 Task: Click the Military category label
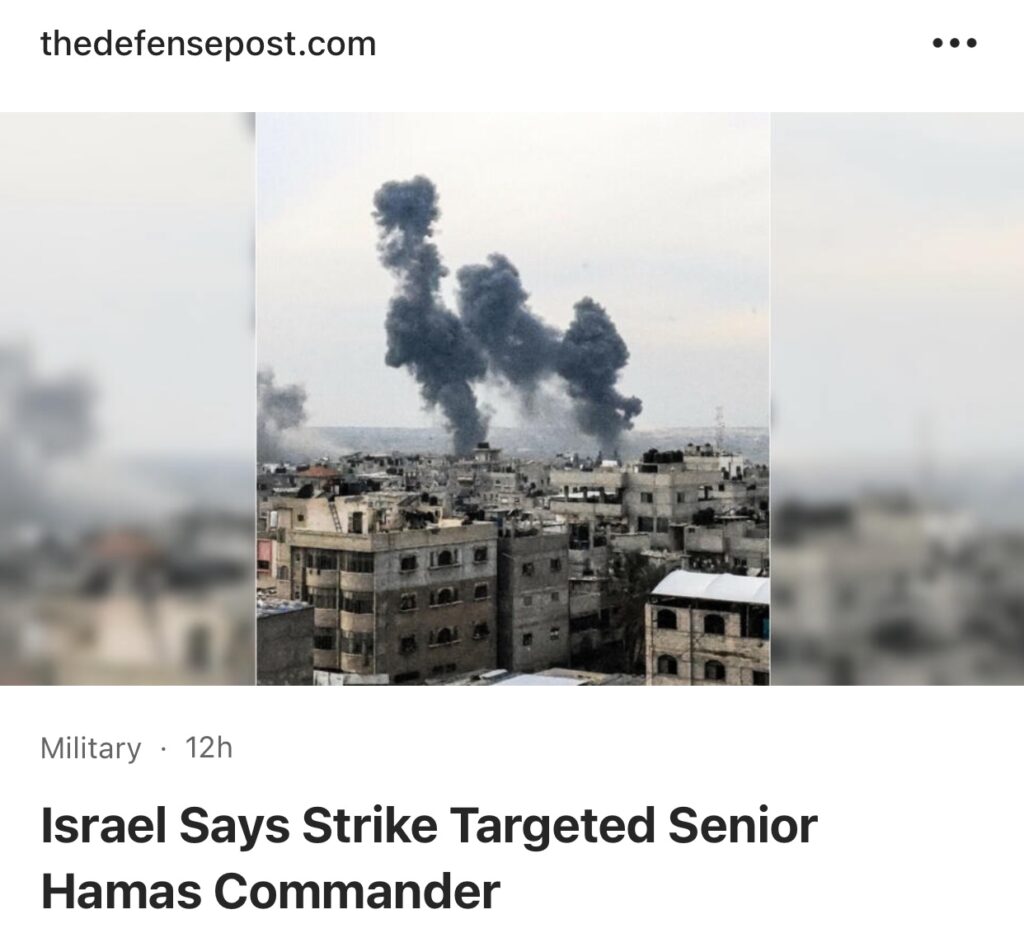pos(90,748)
